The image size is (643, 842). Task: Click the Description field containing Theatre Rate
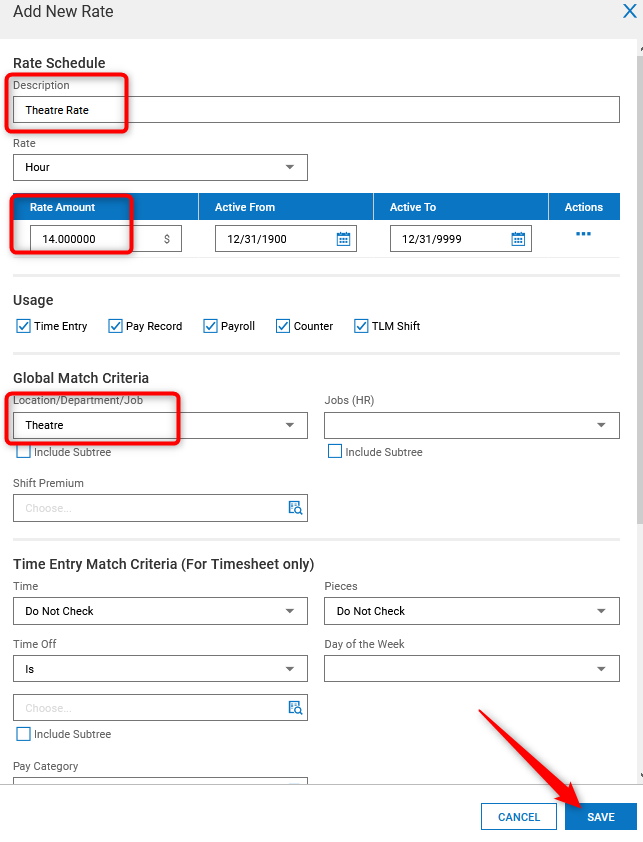[x=160, y=109]
